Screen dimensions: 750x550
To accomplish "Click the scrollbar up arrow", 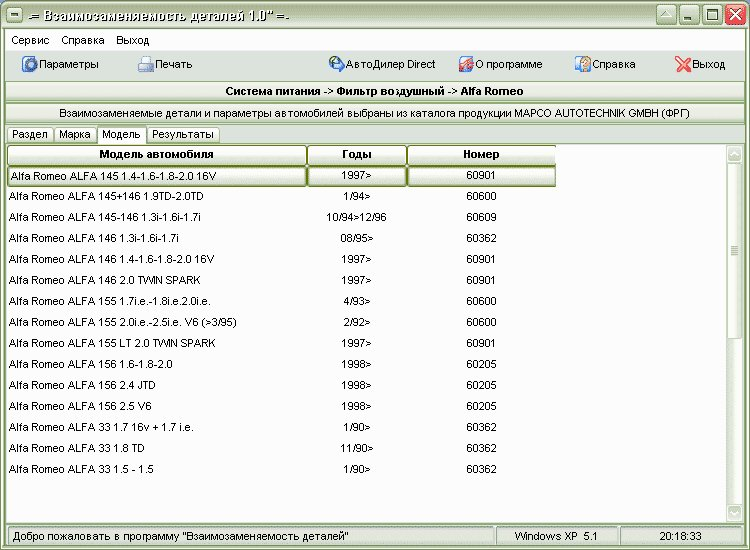I will tap(734, 154).
